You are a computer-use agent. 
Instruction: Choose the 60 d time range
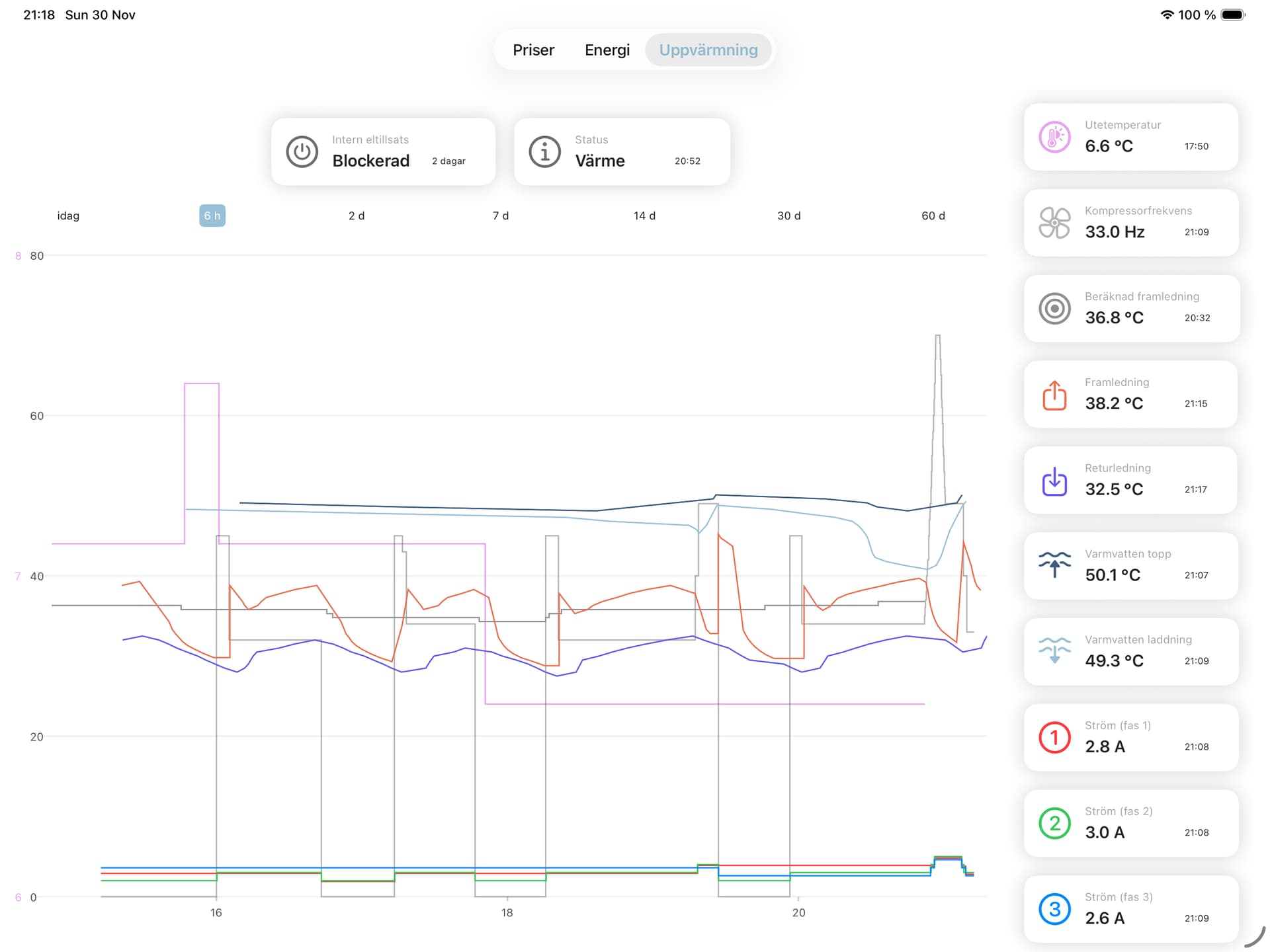tap(933, 216)
